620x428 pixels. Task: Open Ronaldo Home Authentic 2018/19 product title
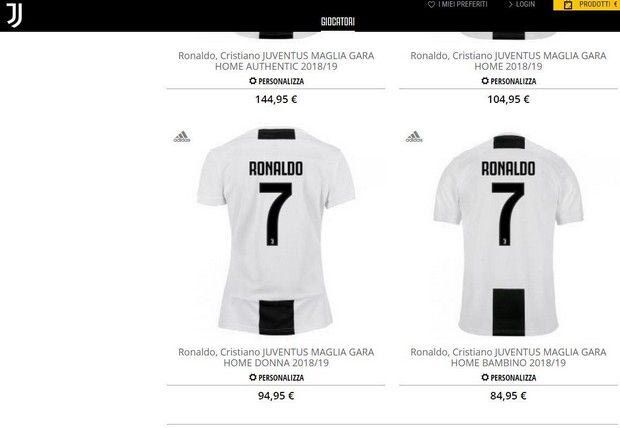coord(276,61)
